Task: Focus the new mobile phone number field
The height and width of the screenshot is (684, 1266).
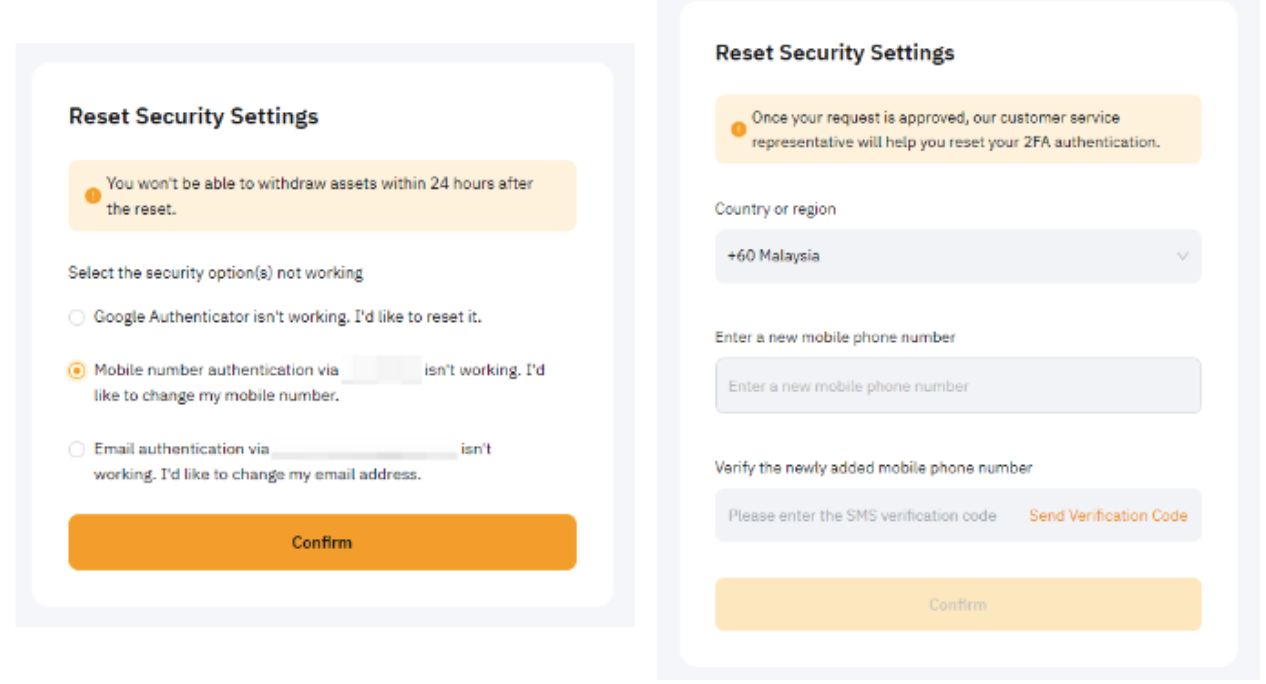Action: tap(957, 386)
